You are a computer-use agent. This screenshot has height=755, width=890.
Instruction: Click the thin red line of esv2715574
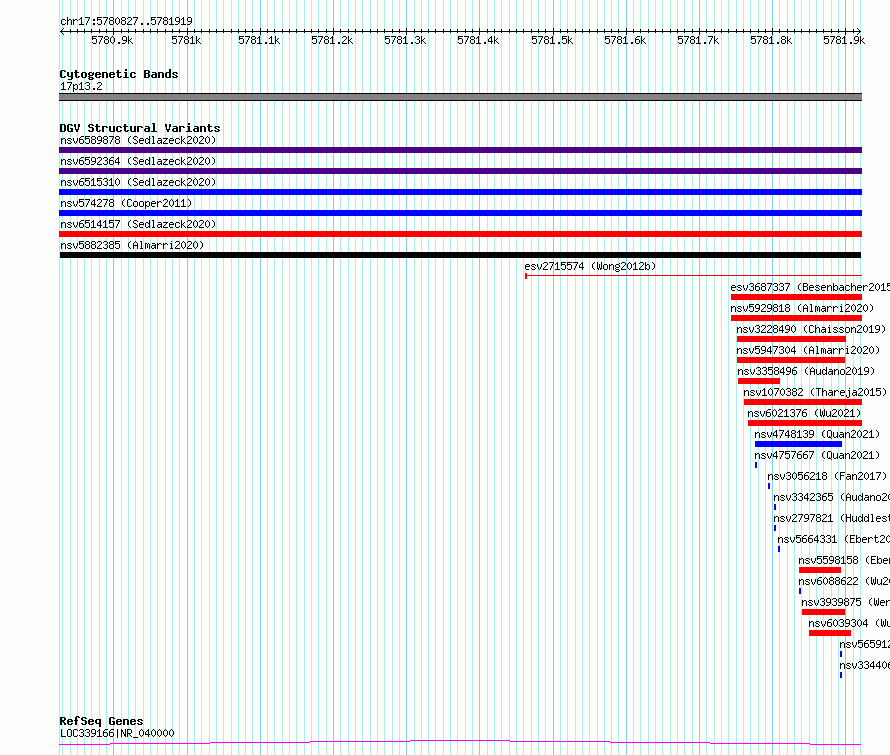pyautogui.click(x=693, y=276)
